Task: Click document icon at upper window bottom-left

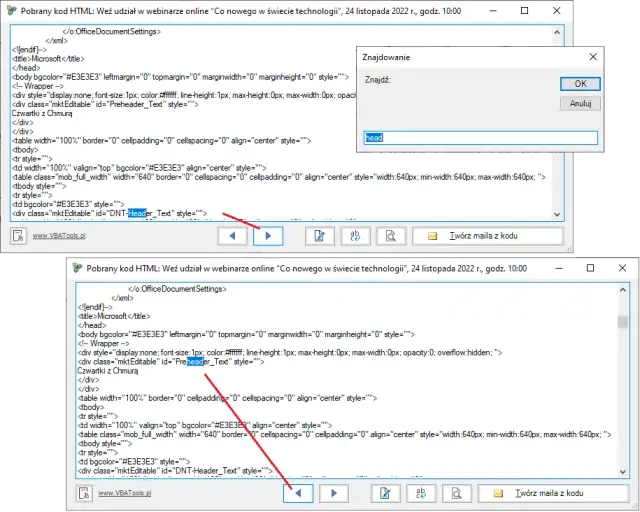Action: [x=18, y=237]
